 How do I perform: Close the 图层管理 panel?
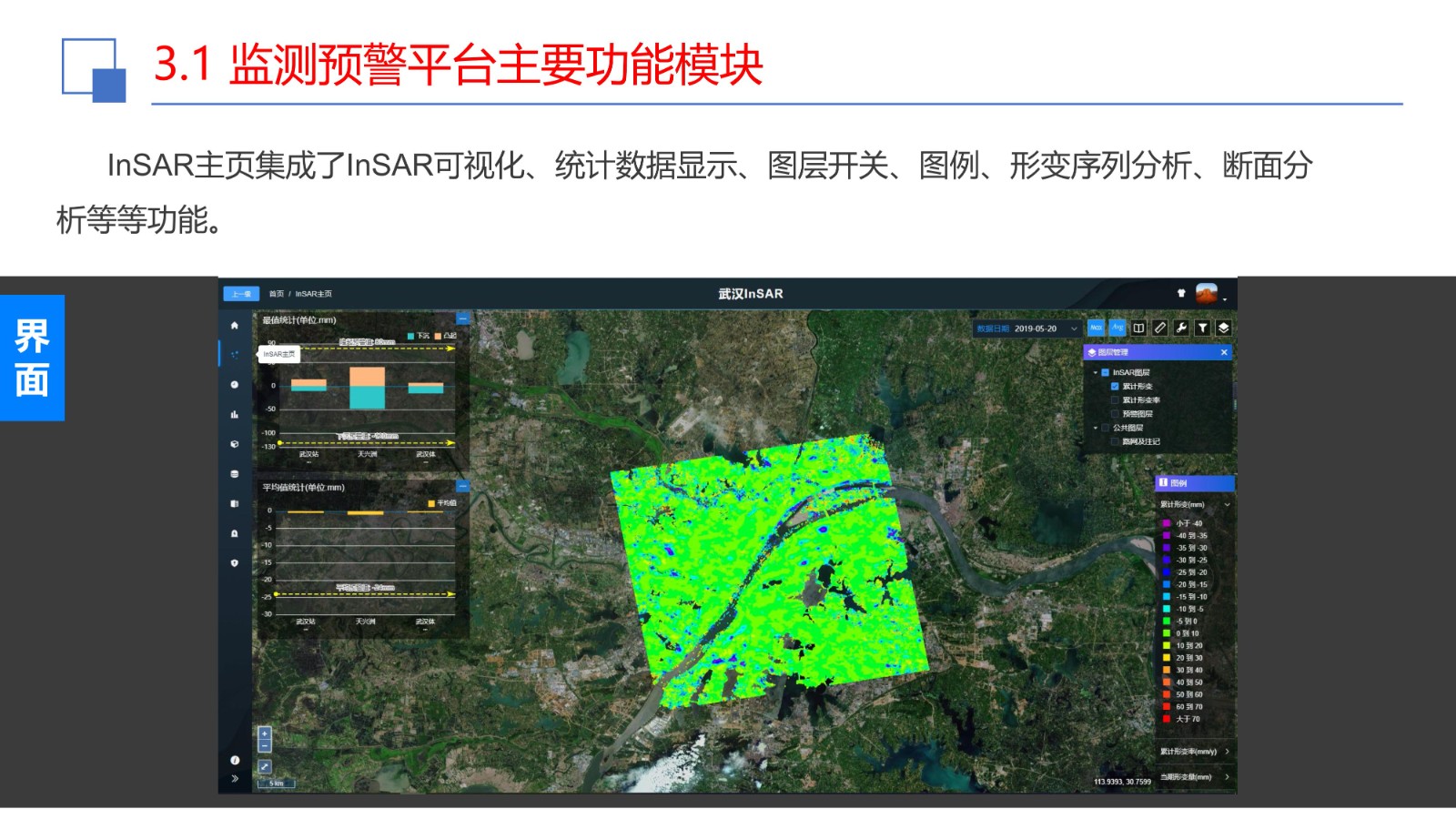tap(1224, 352)
